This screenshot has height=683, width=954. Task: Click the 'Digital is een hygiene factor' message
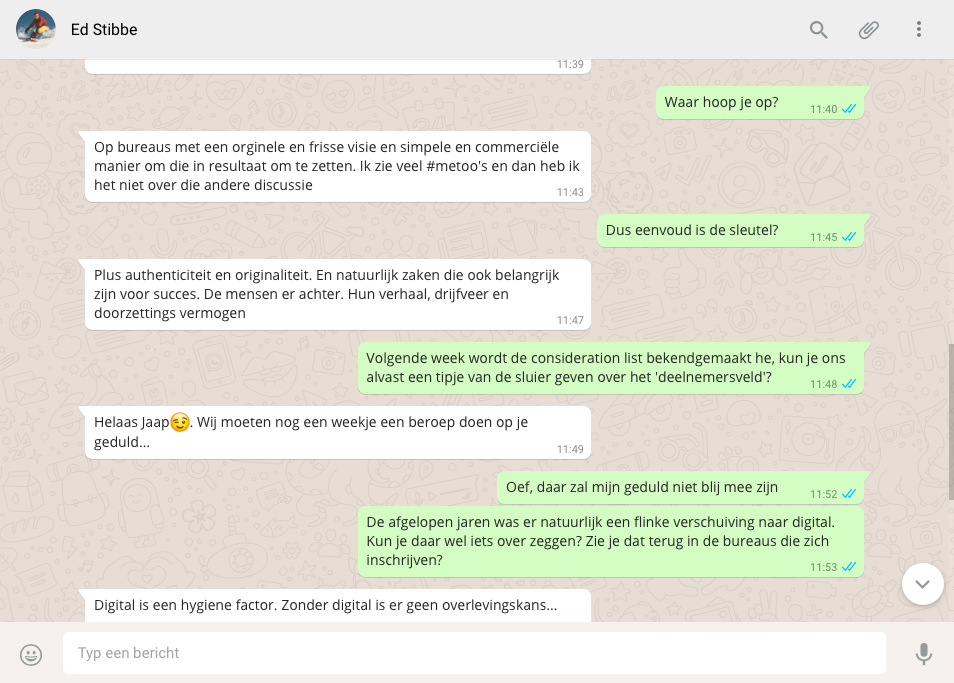(338, 606)
